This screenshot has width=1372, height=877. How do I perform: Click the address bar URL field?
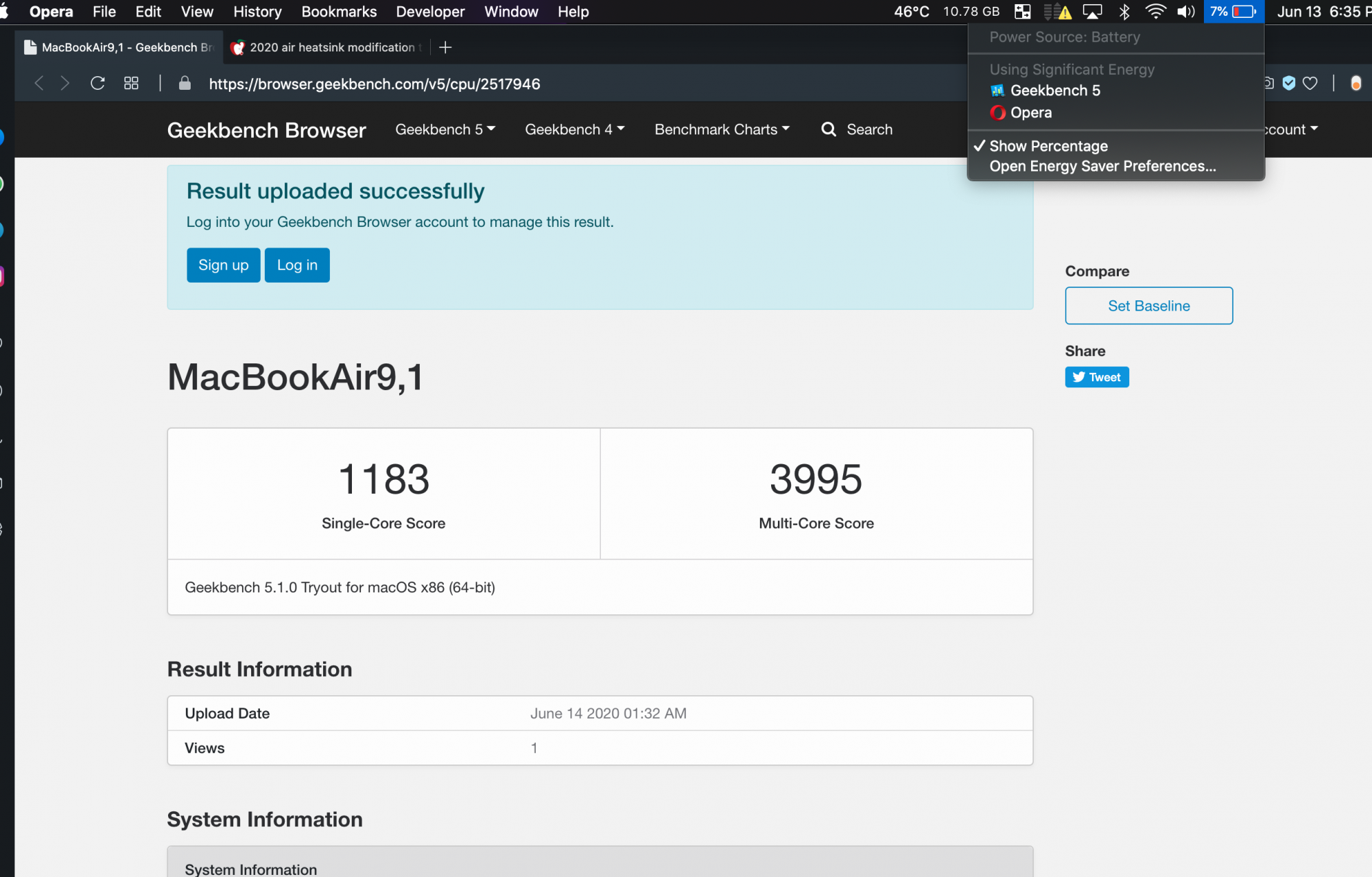click(374, 84)
